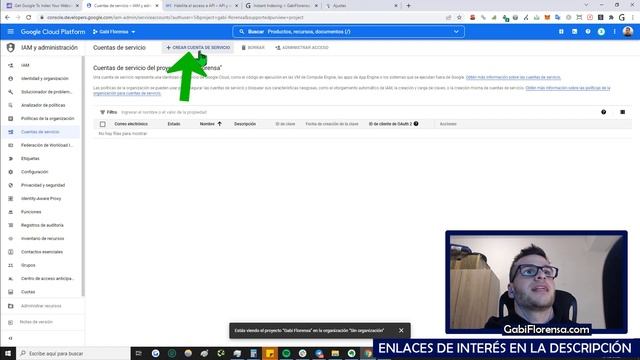Open Contactos esenciales in the sidebar
Image resolution: width=640 pixels, height=360 pixels.
click(41, 252)
